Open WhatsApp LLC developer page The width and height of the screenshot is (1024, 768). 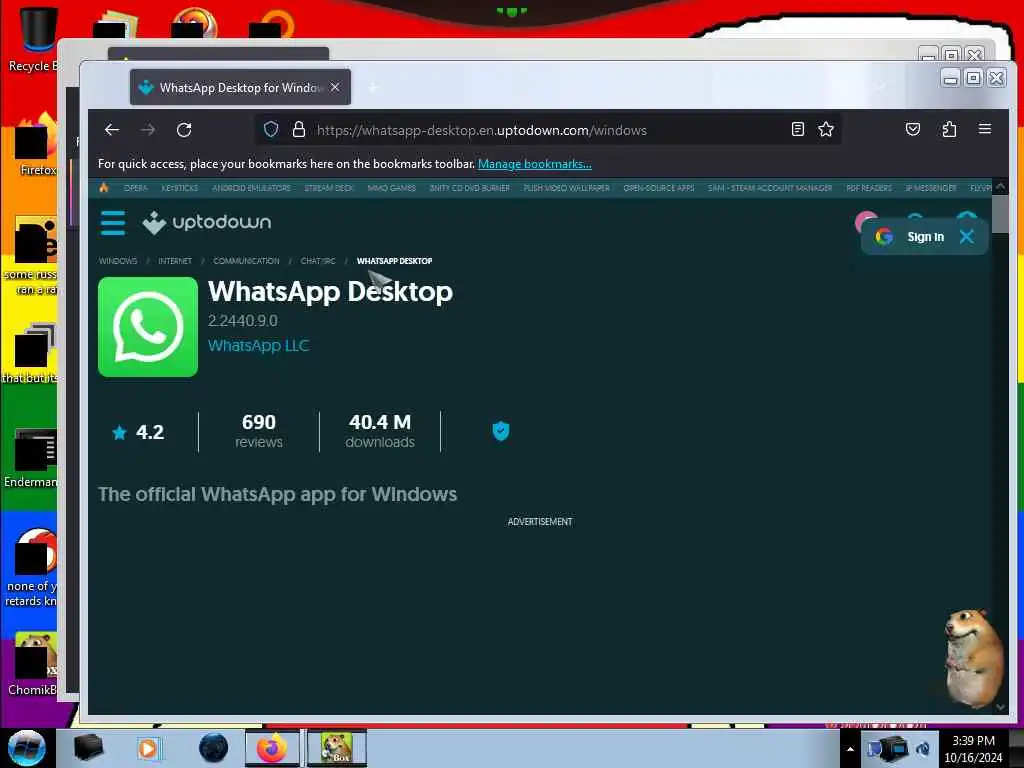click(258, 345)
